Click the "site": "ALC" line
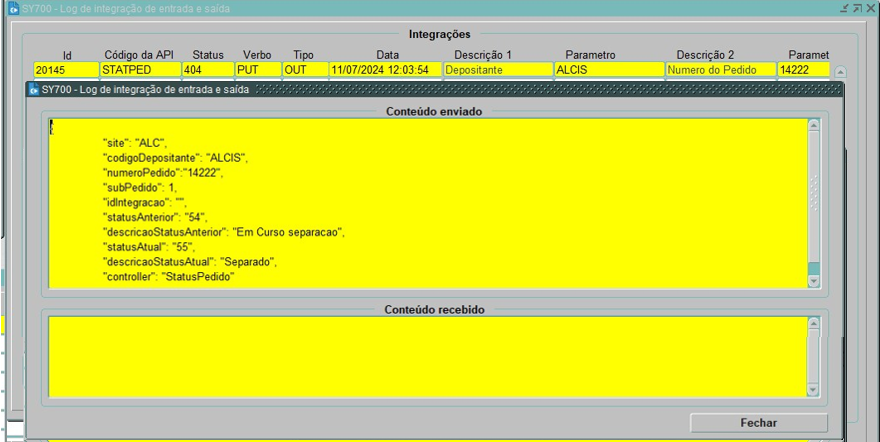Viewport: 880px width, 442px height. pyautogui.click(x=135, y=143)
